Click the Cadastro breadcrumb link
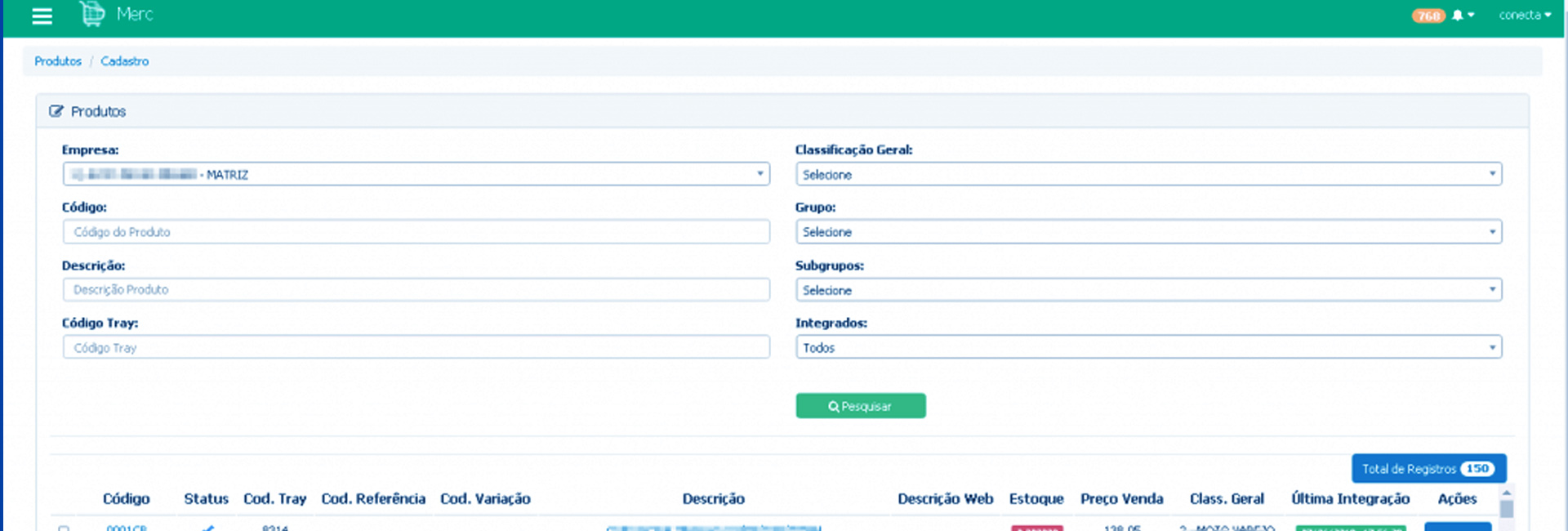This screenshot has height=531, width=1568. pyautogui.click(x=124, y=61)
